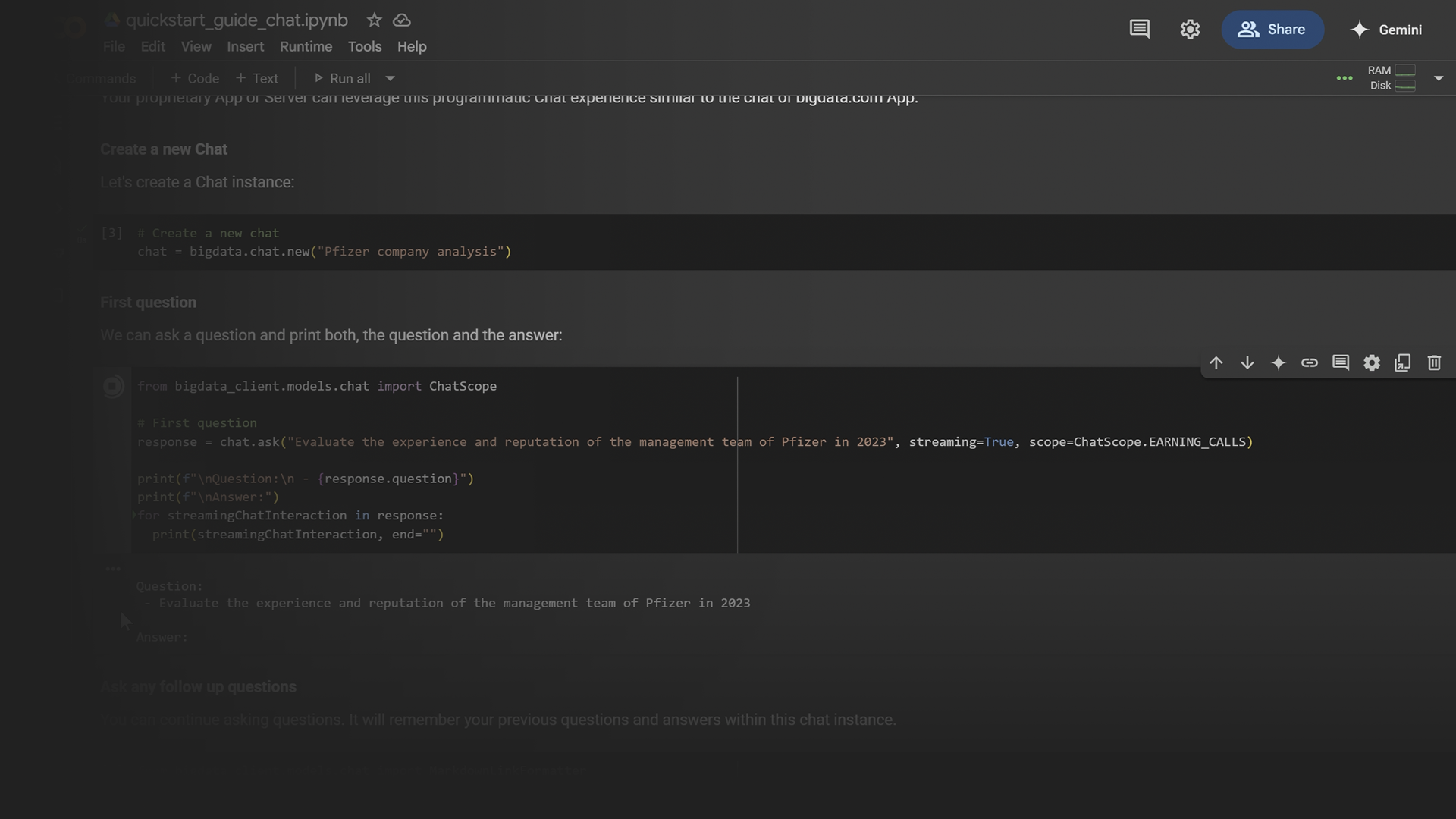
Task: Open the Insert menu
Action: (245, 47)
